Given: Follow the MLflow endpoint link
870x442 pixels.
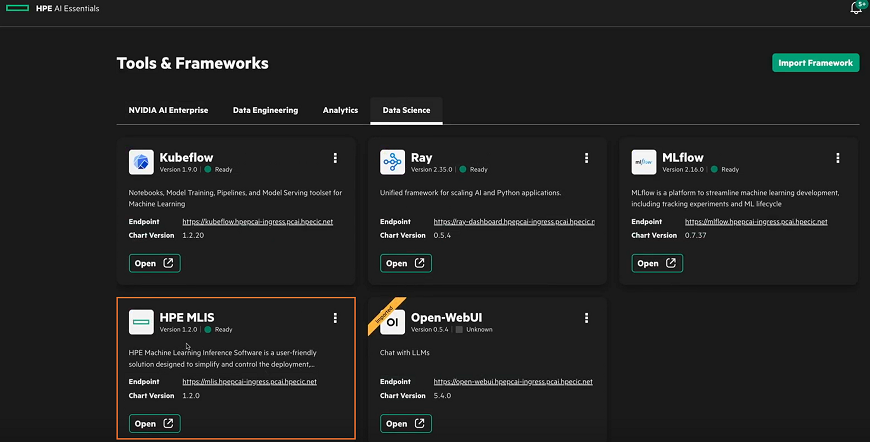Looking at the screenshot, I should 756,222.
